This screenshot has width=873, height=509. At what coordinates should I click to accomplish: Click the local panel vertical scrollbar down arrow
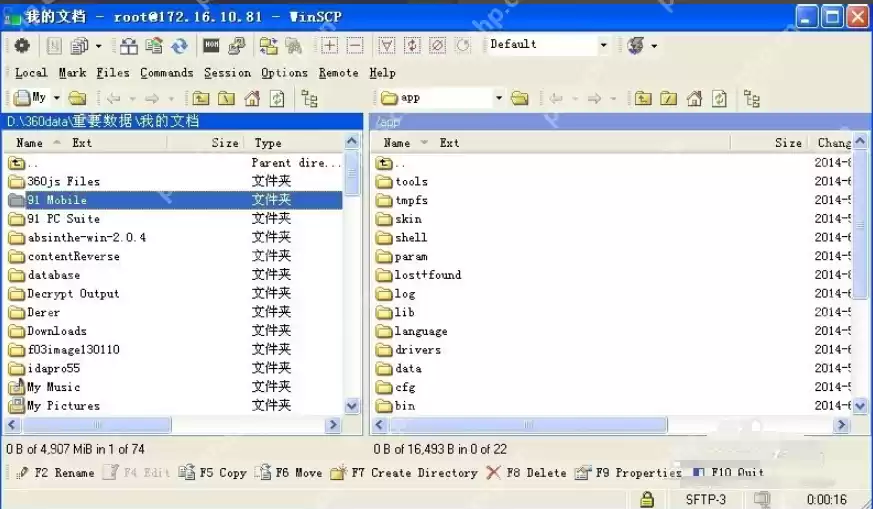click(352, 406)
